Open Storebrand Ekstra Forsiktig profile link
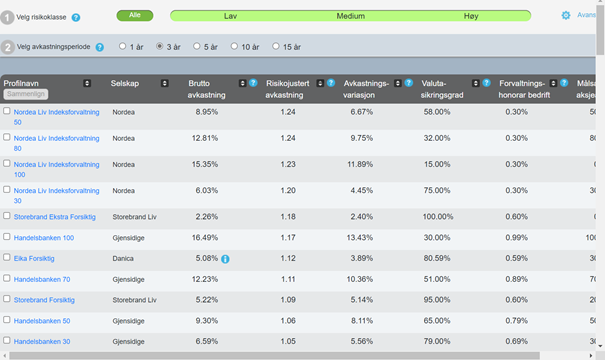The height and width of the screenshot is (360, 605). [54, 217]
